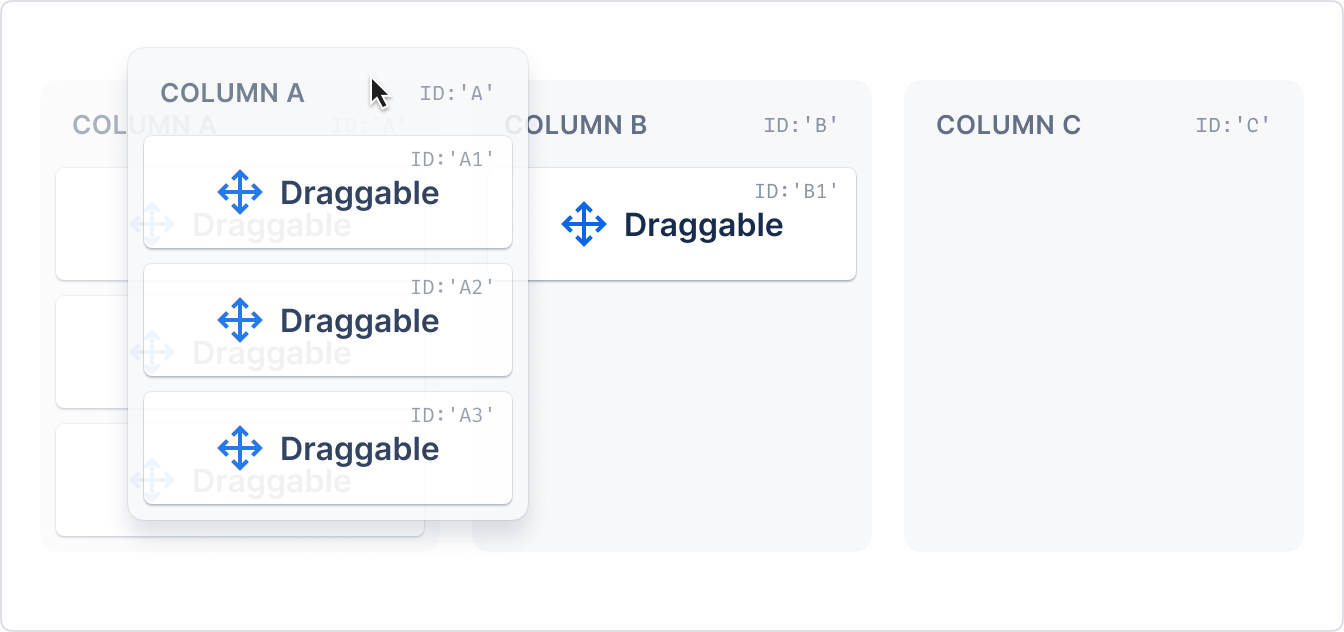Screen dimensions: 1344x632
Task: Click the ID:'A' tag in the lifted column
Action: pos(458,93)
